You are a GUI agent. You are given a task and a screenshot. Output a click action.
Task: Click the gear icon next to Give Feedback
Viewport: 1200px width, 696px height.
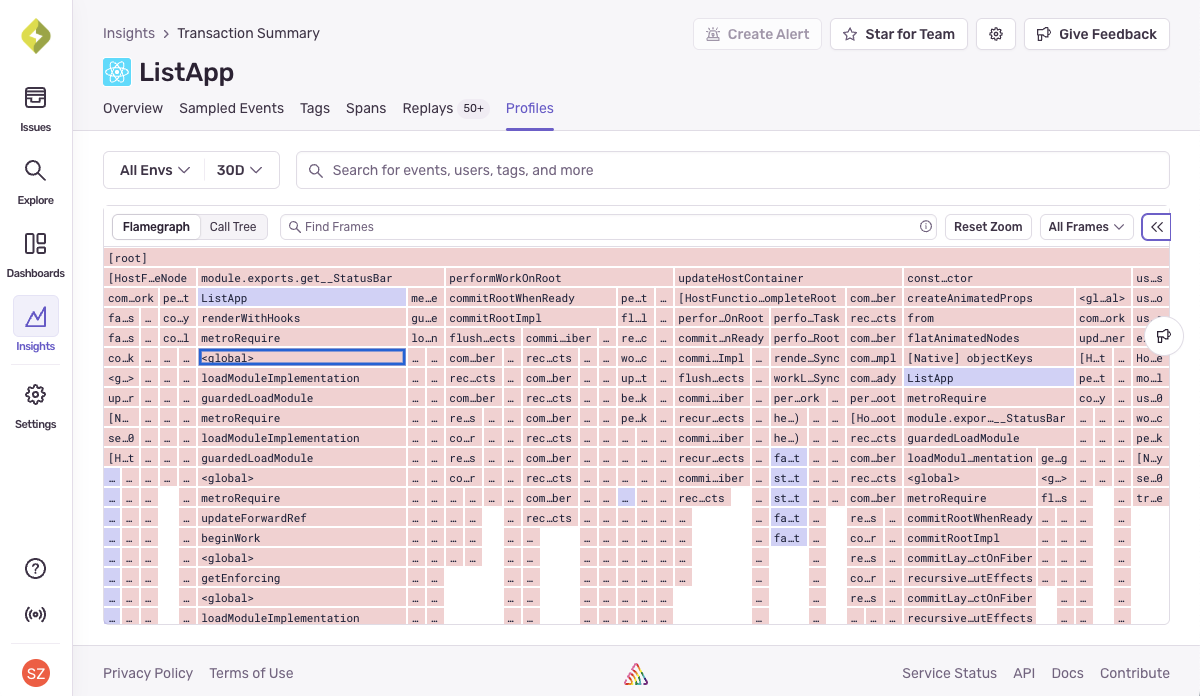pyautogui.click(x=995, y=33)
